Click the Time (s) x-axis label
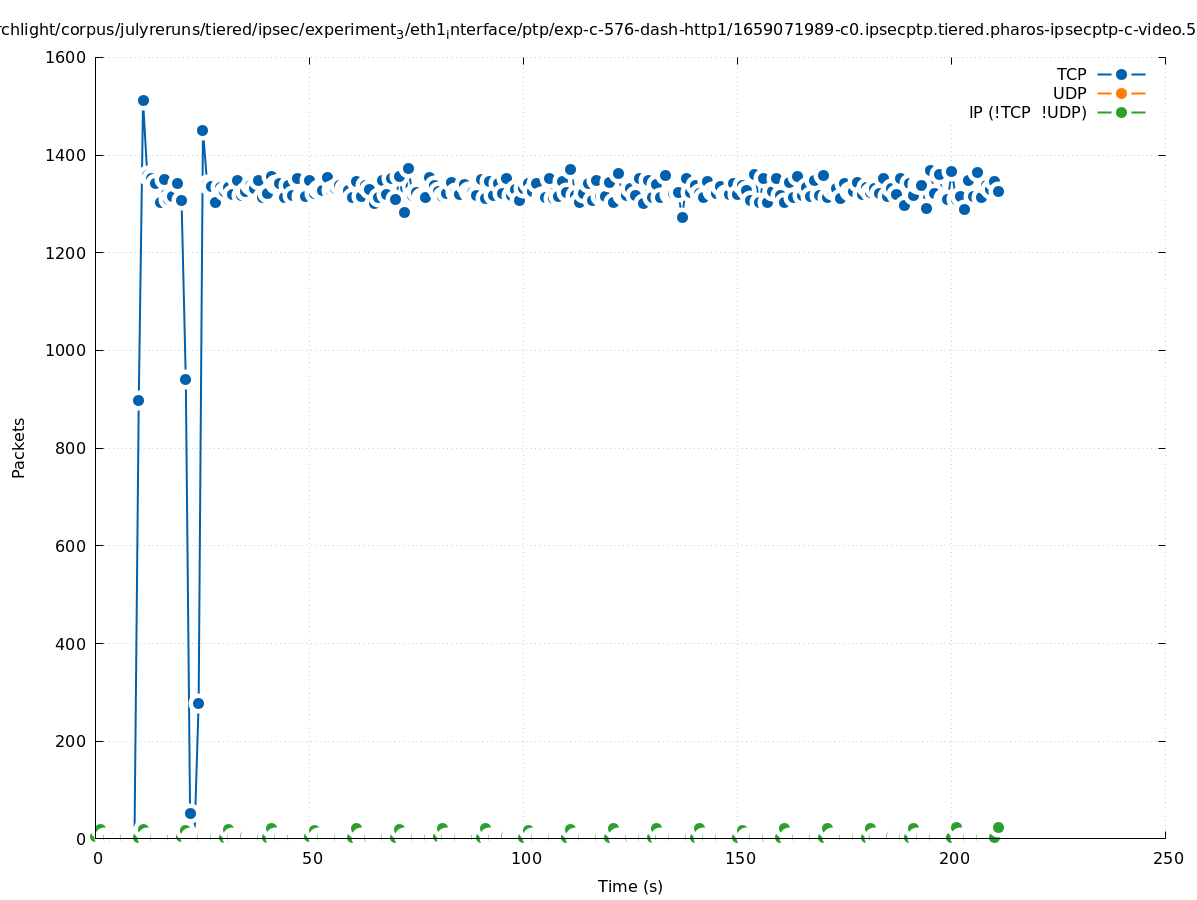Viewport: 1197px width, 900px height. [630, 886]
